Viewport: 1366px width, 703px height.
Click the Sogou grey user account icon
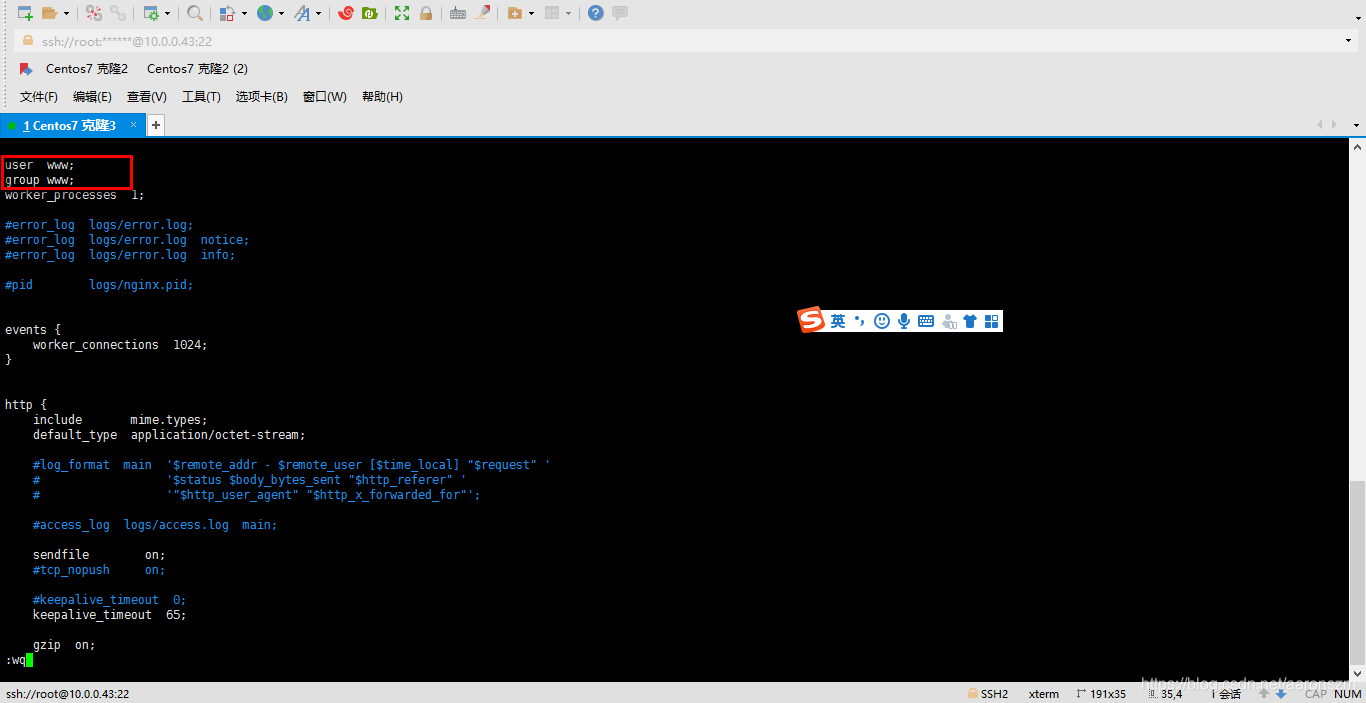pyautogui.click(x=949, y=321)
